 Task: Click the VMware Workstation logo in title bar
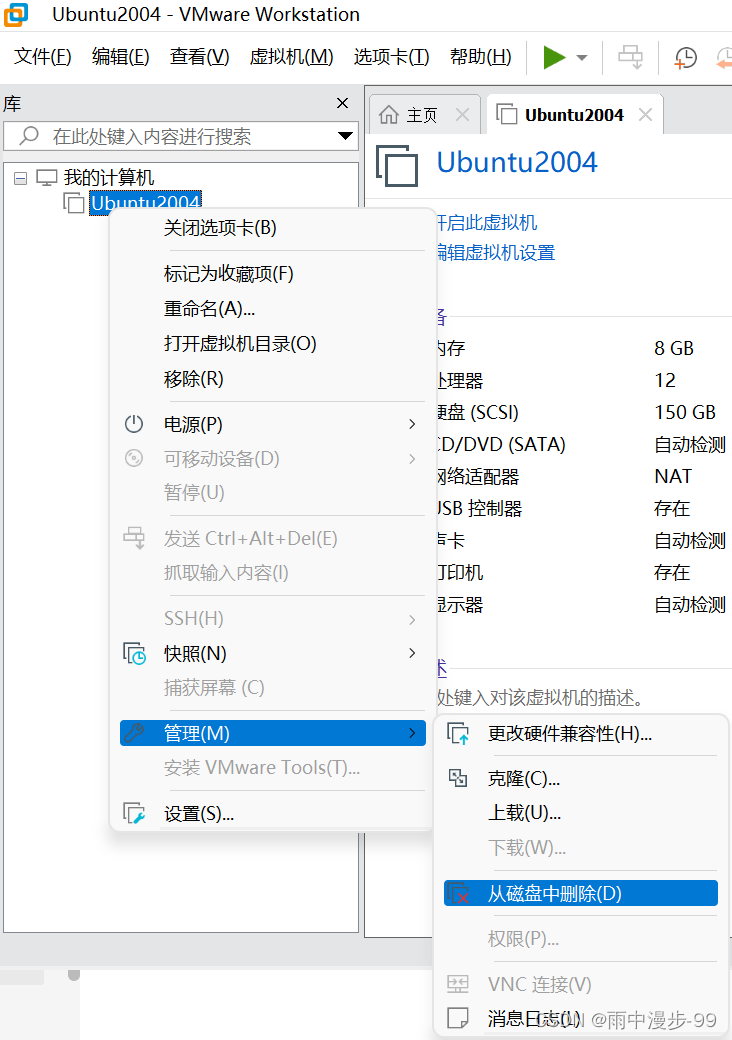pos(16,15)
